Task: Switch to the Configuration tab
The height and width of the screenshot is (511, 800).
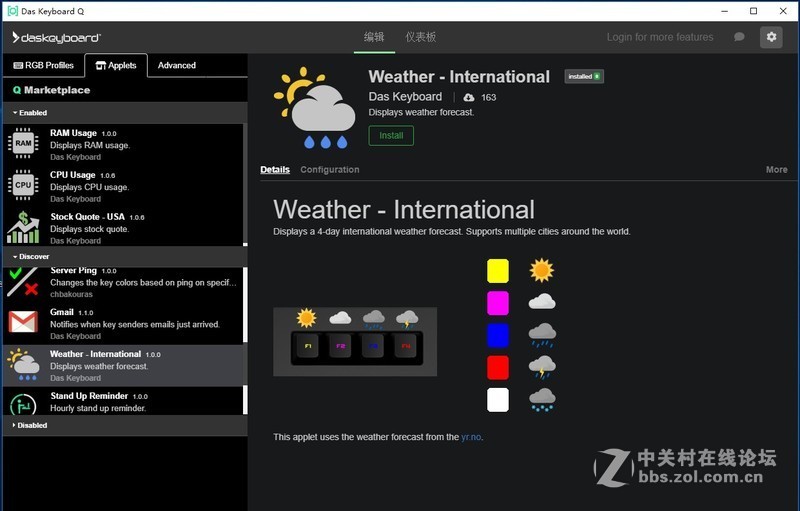Action: click(330, 170)
